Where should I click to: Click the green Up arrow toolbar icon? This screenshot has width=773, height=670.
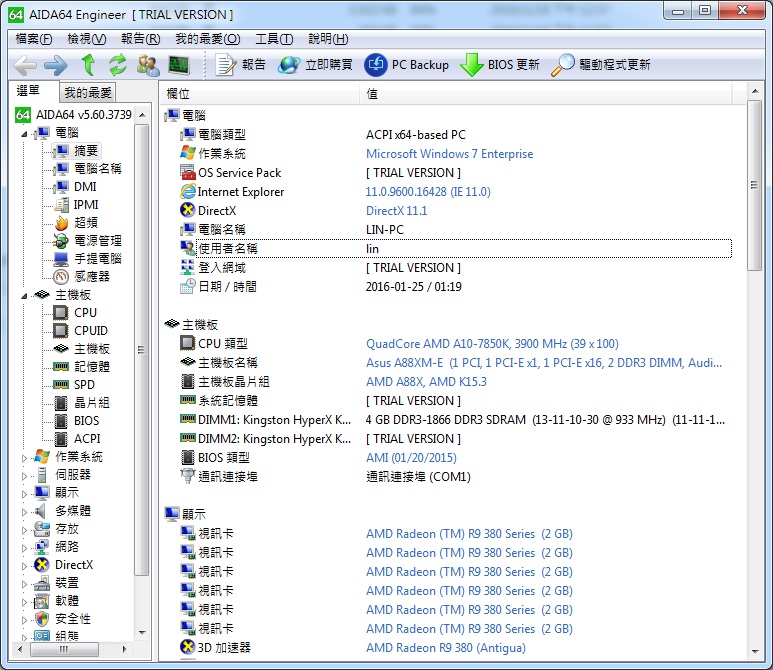(x=88, y=65)
